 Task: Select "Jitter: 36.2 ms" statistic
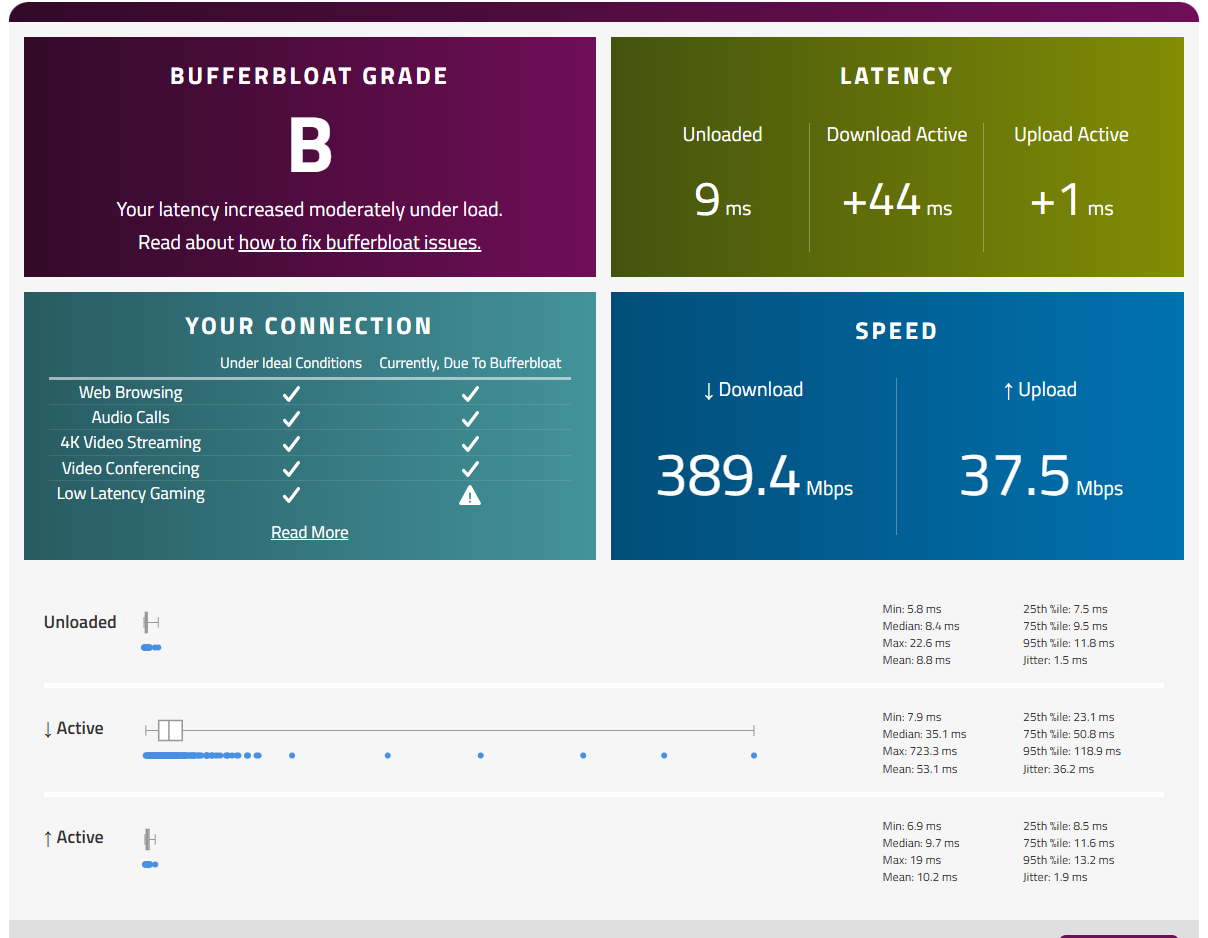tap(1059, 769)
